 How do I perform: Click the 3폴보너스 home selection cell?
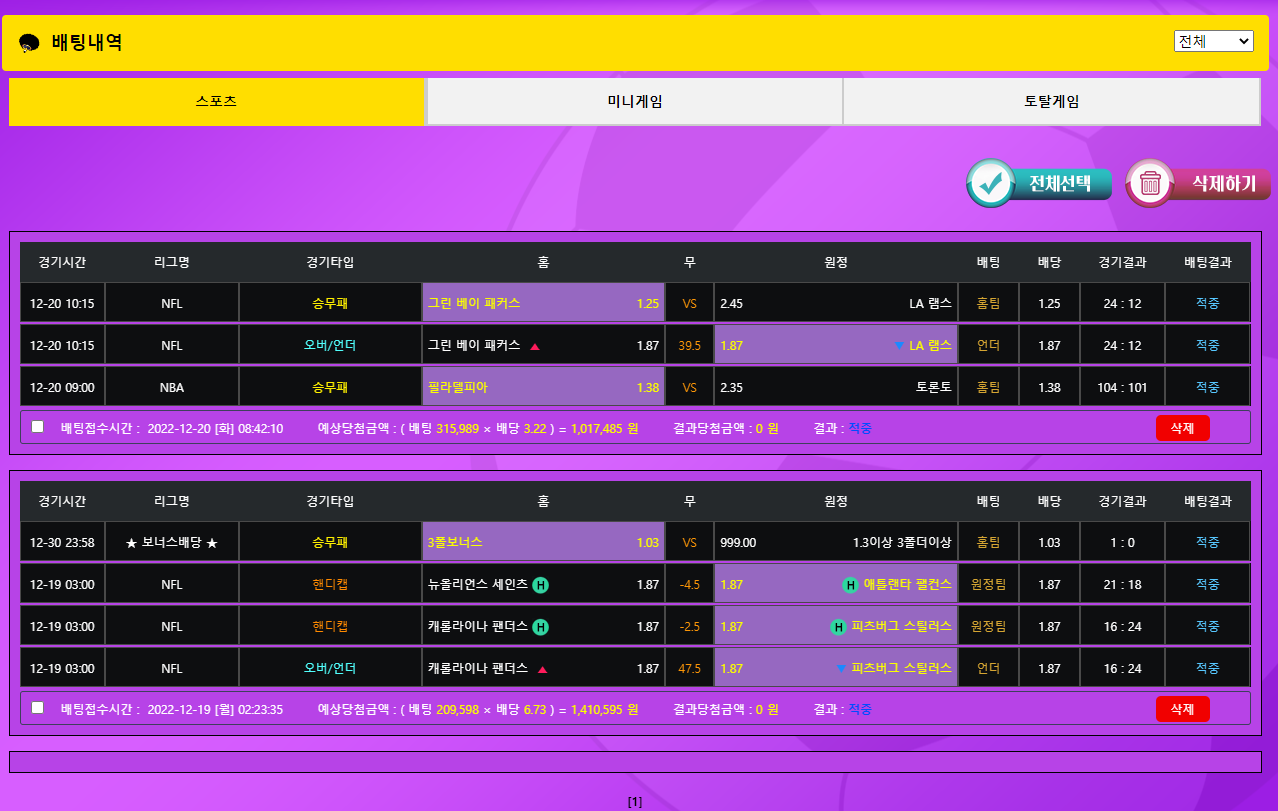point(543,543)
